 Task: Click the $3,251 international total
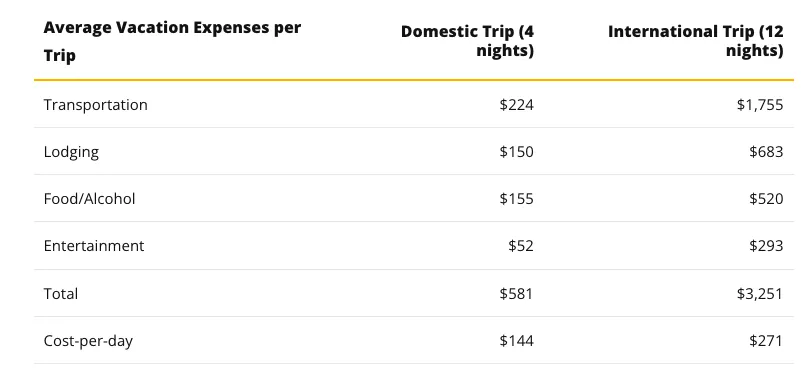pyautogui.click(x=760, y=294)
